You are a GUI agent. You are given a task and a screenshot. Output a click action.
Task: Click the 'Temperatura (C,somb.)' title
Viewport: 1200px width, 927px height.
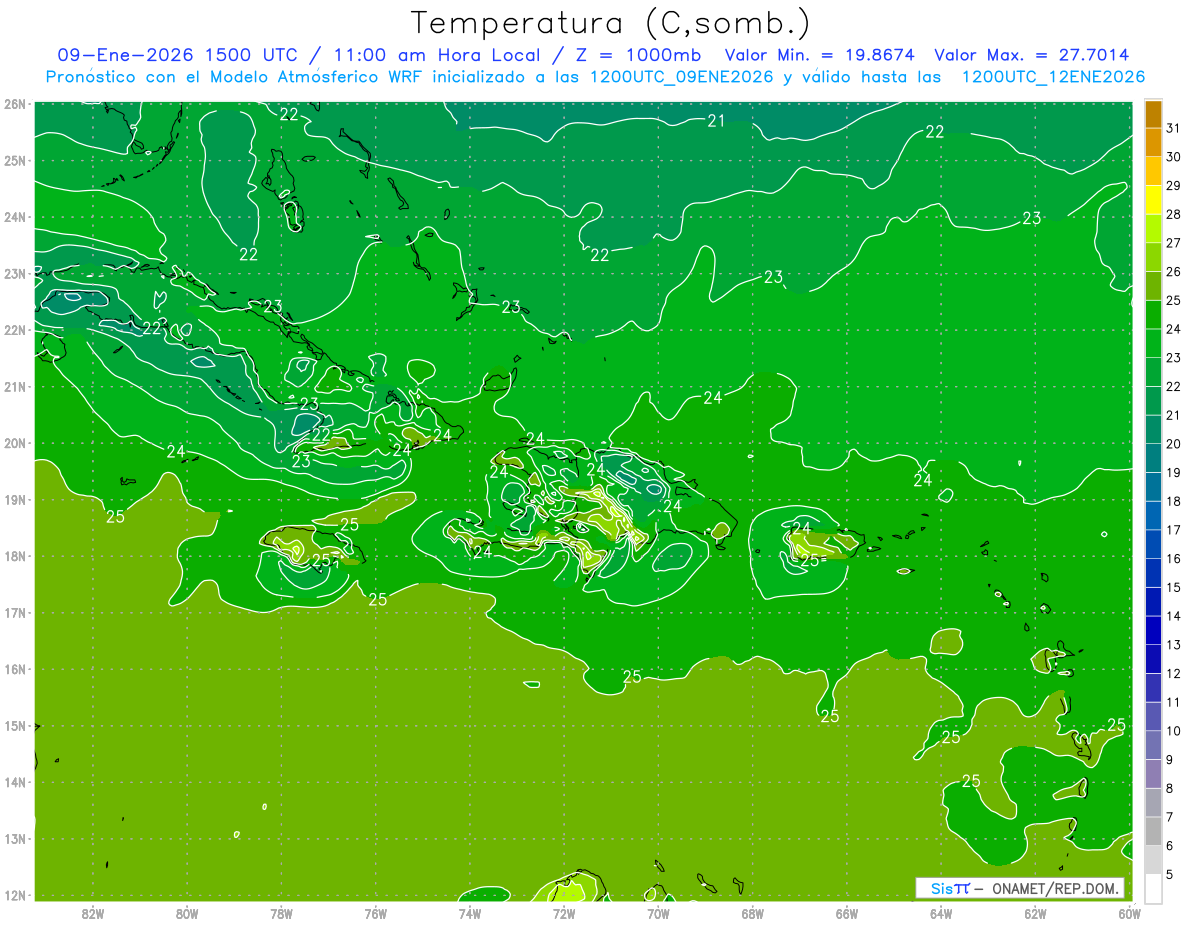[x=611, y=23]
